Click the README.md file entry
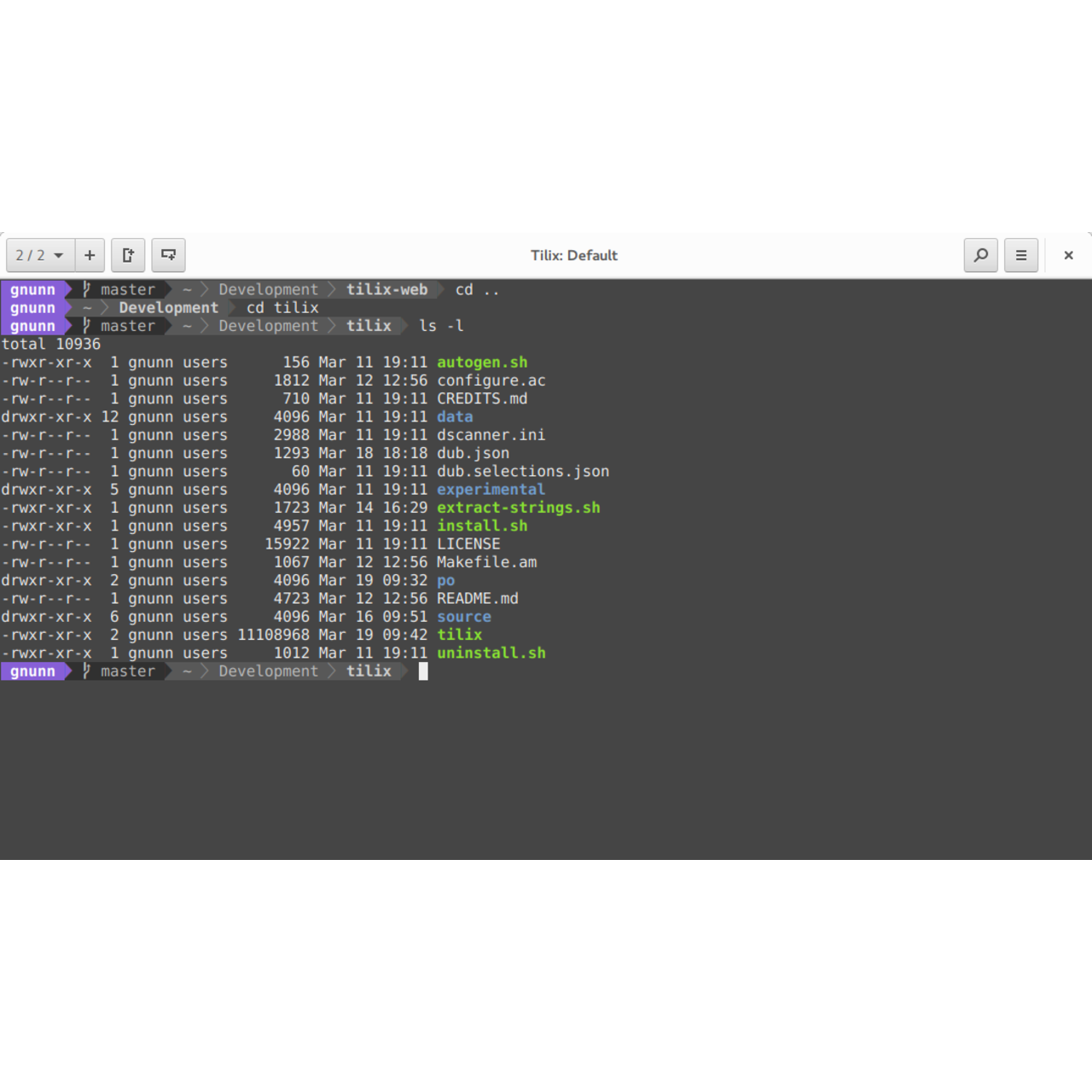Viewport: 1092px width, 1092px height. [478, 599]
